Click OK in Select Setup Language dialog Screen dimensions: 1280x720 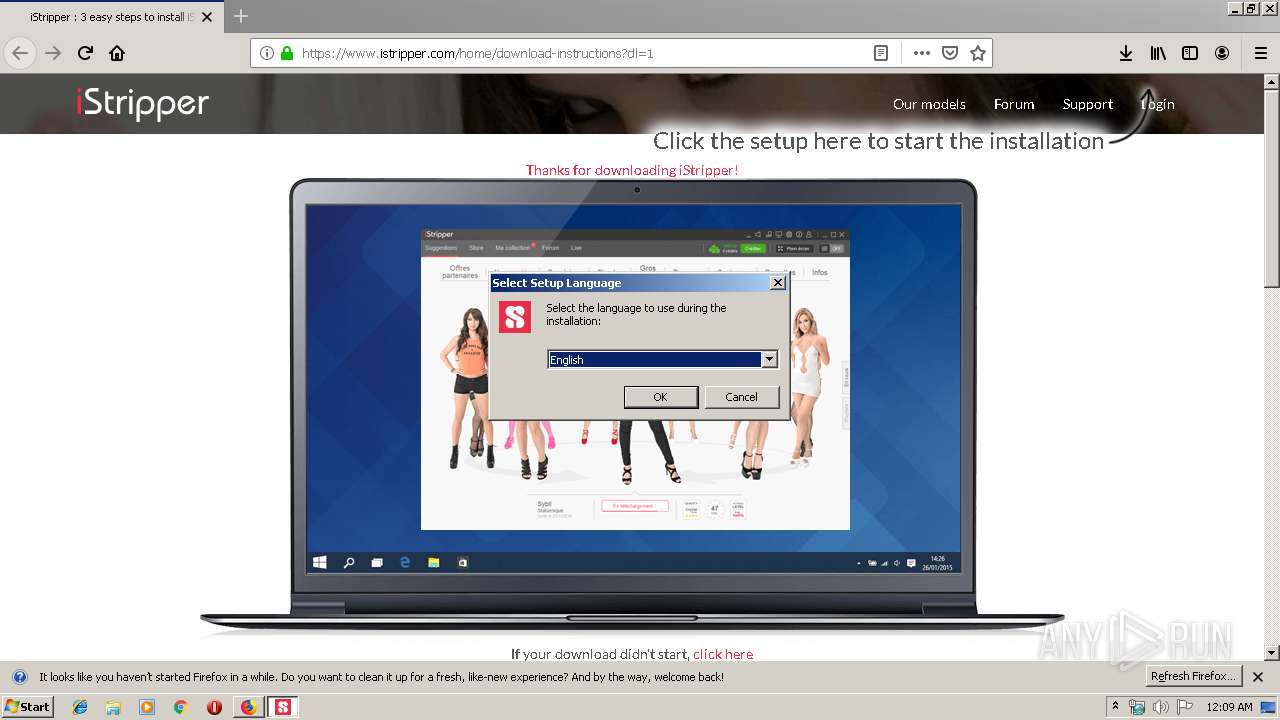coord(660,397)
